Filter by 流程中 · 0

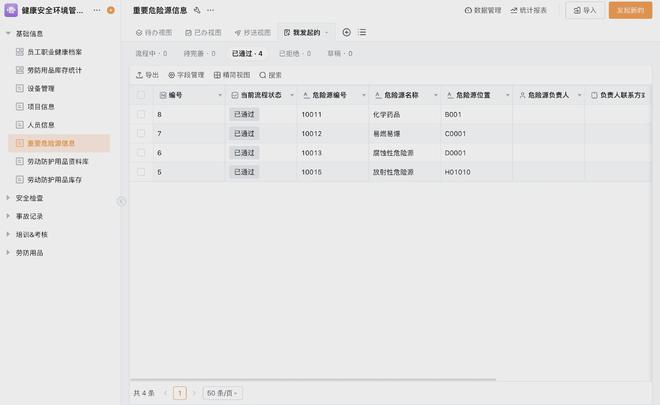pos(151,53)
